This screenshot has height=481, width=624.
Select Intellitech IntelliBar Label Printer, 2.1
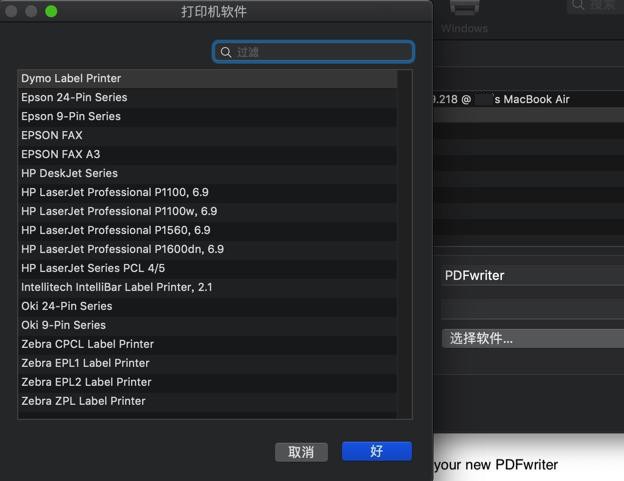coord(207,287)
